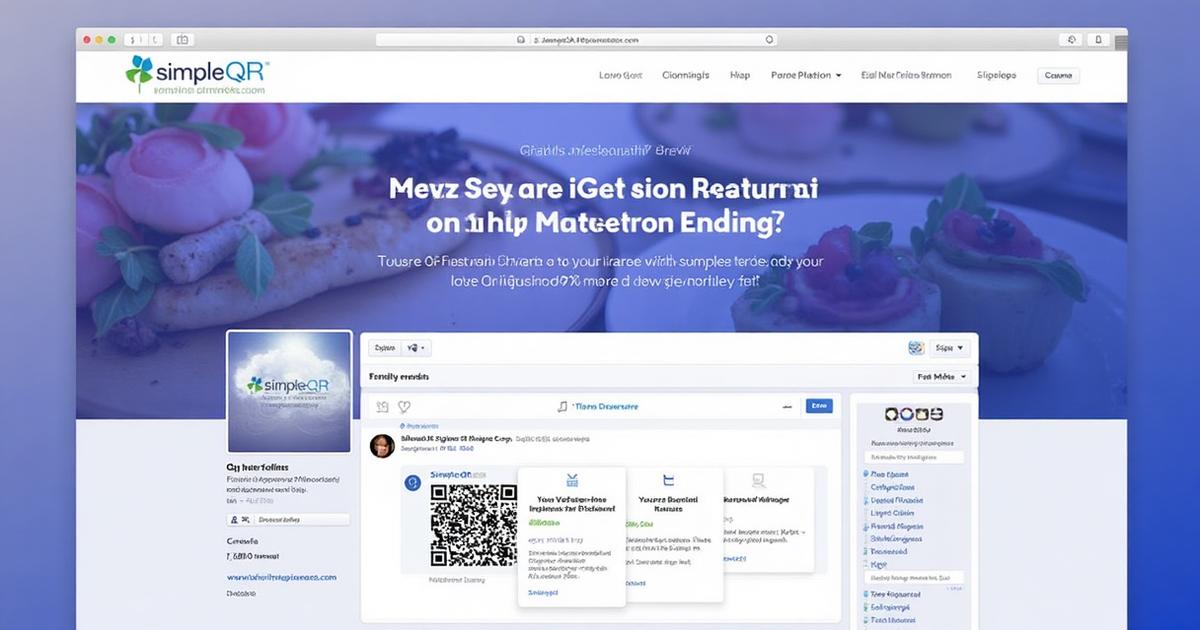This screenshot has width=1200, height=630.
Task: Click the music note icon in post toolbar
Action: (562, 407)
